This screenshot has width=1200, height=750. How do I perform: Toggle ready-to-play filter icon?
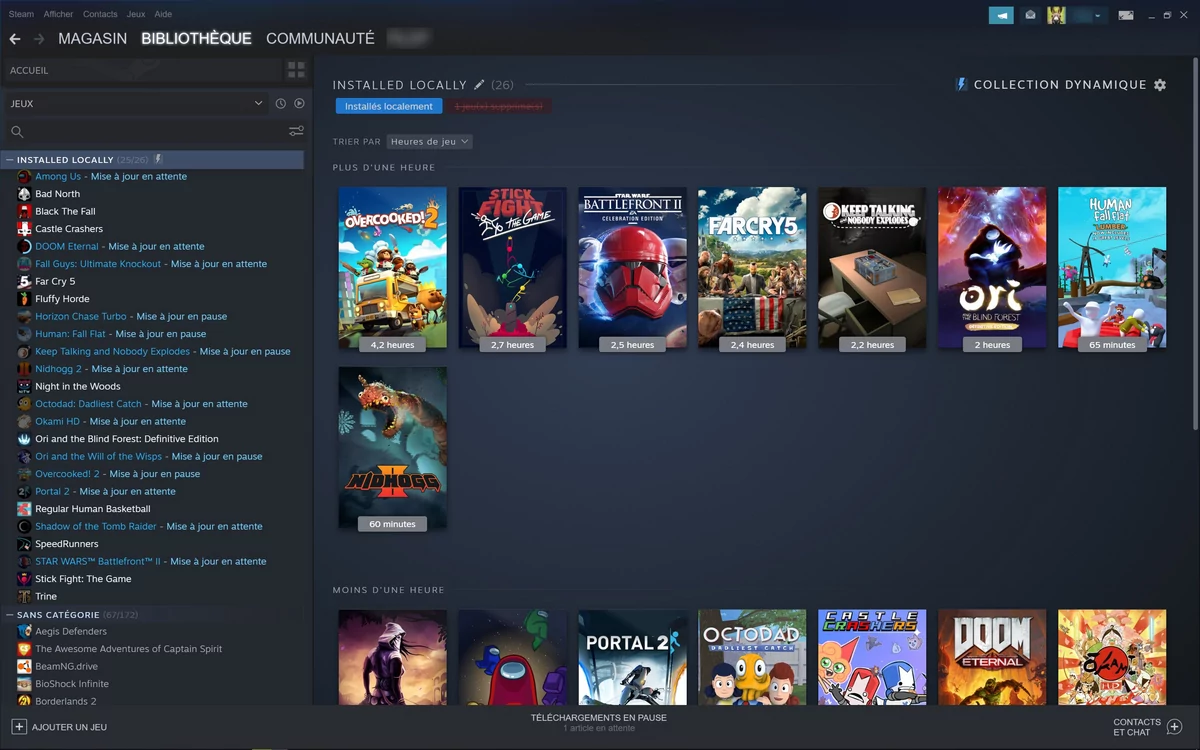coord(299,103)
